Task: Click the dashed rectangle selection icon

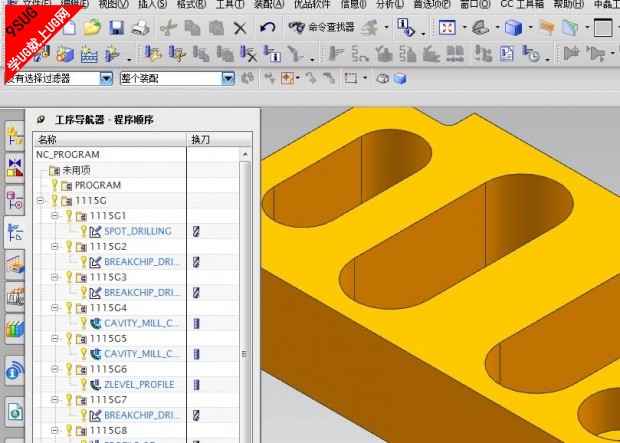Action: point(351,78)
